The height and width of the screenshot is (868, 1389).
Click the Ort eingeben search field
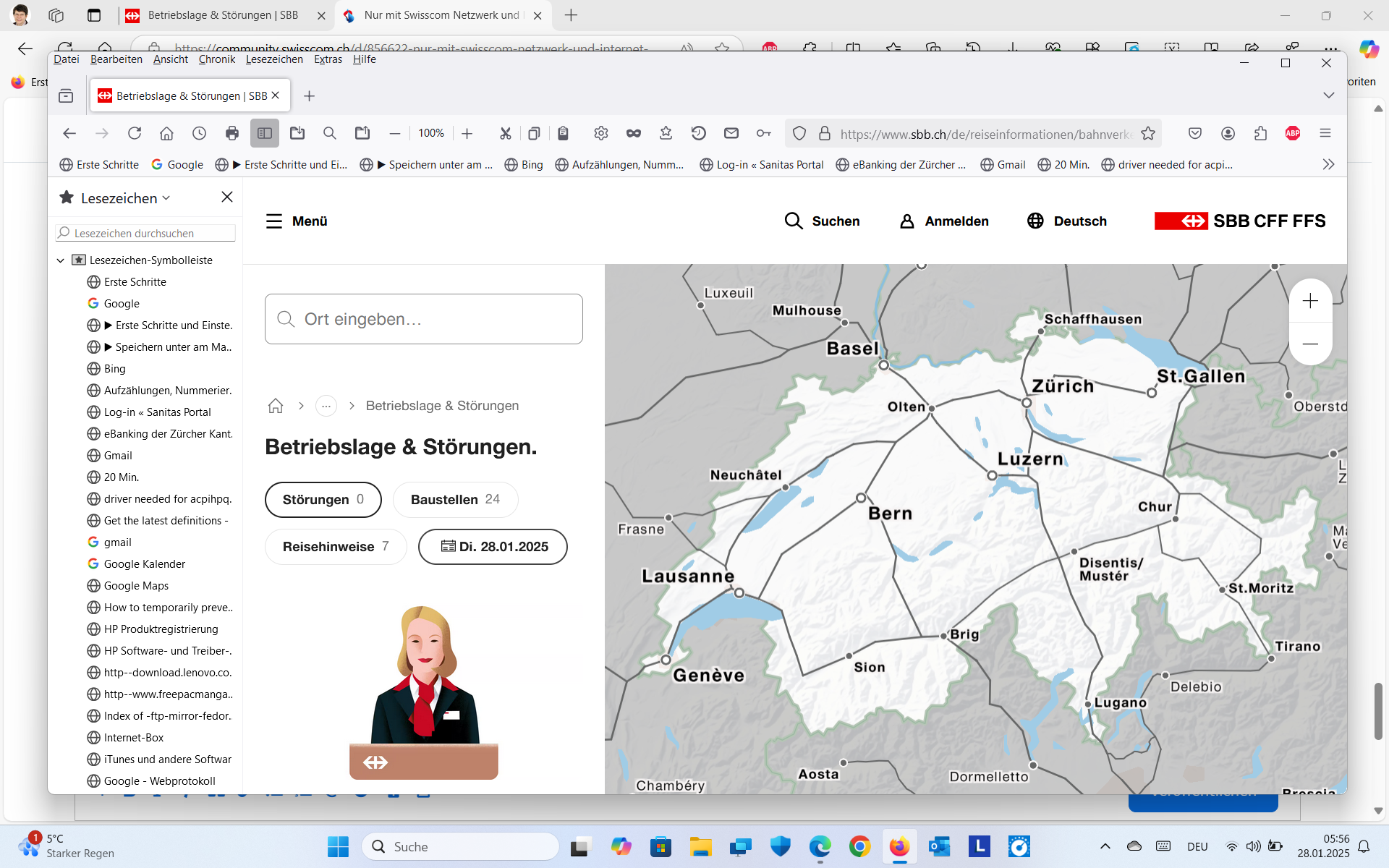point(424,319)
